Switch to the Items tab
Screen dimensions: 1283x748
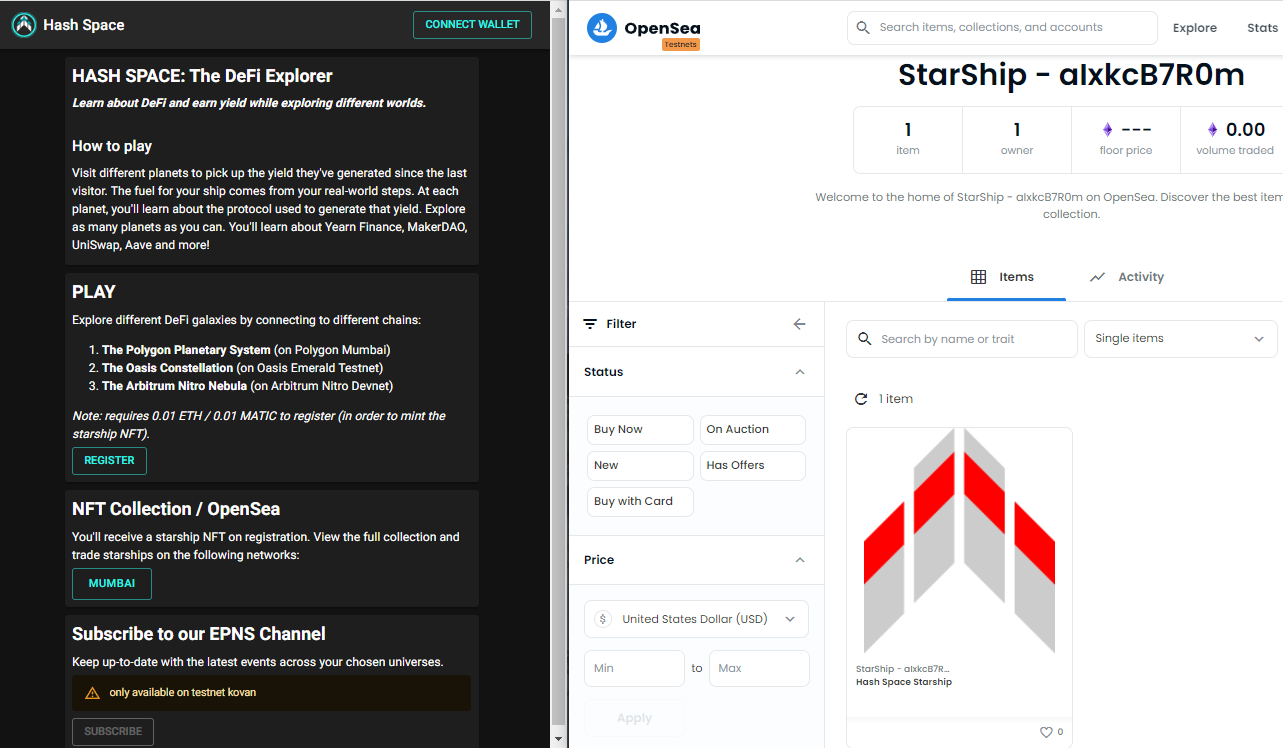[x=1006, y=277]
